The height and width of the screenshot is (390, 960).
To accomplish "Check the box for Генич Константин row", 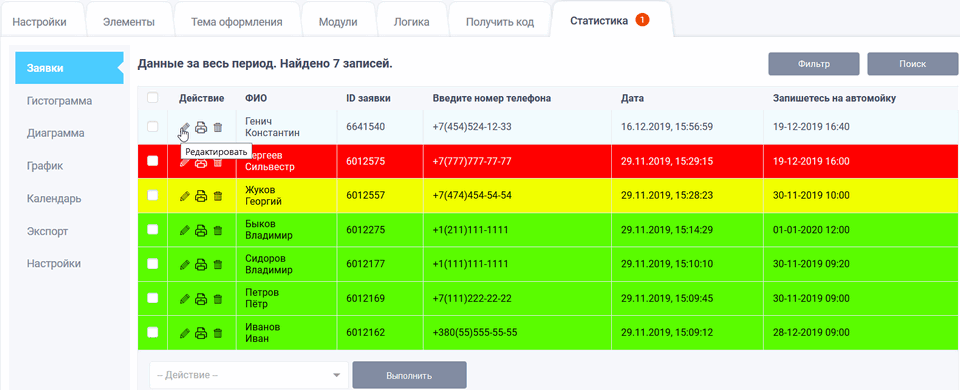I will coord(153,127).
